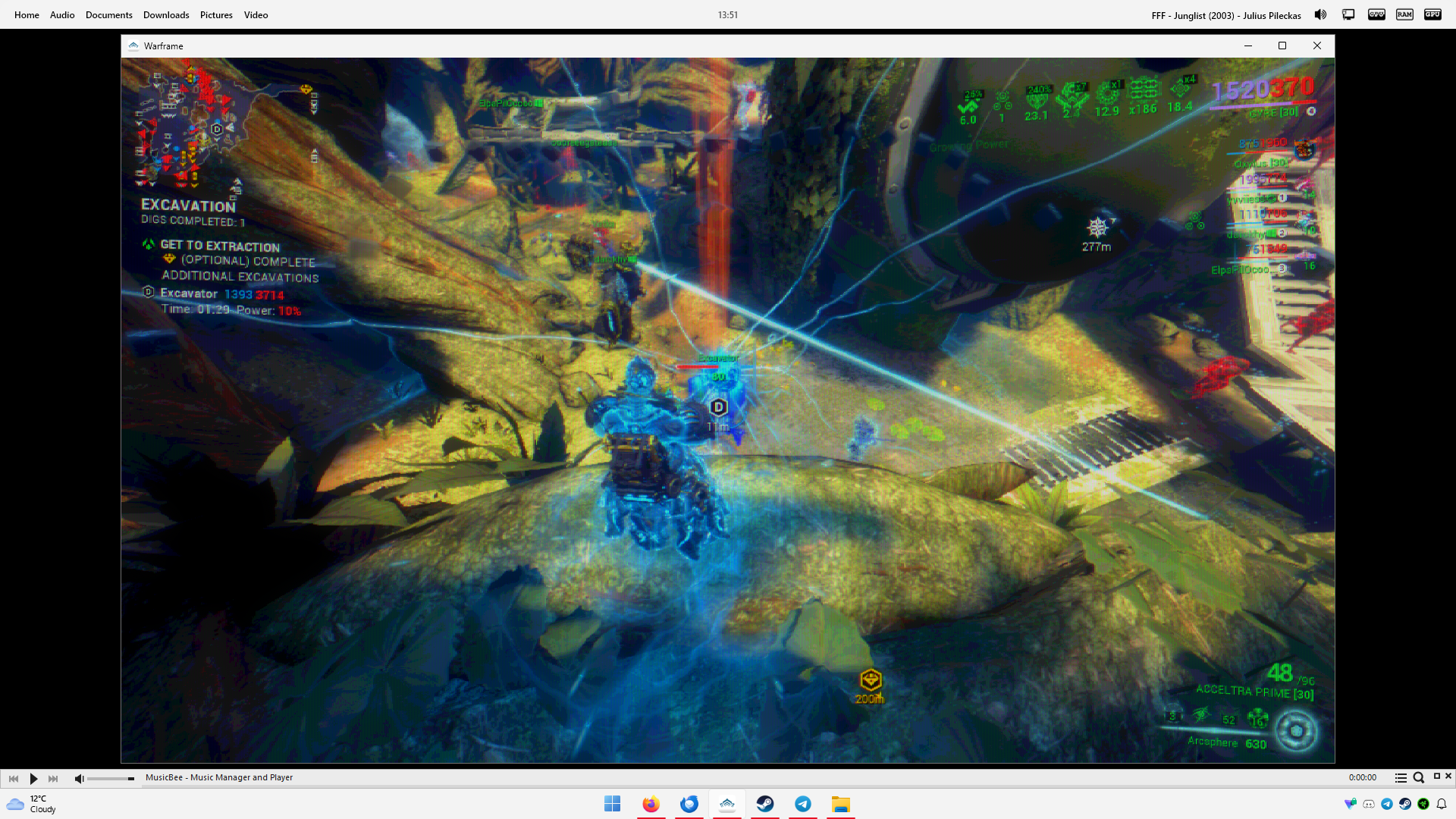Mute MusicBee speaker icon
The width and height of the screenshot is (1456, 819).
[x=79, y=778]
